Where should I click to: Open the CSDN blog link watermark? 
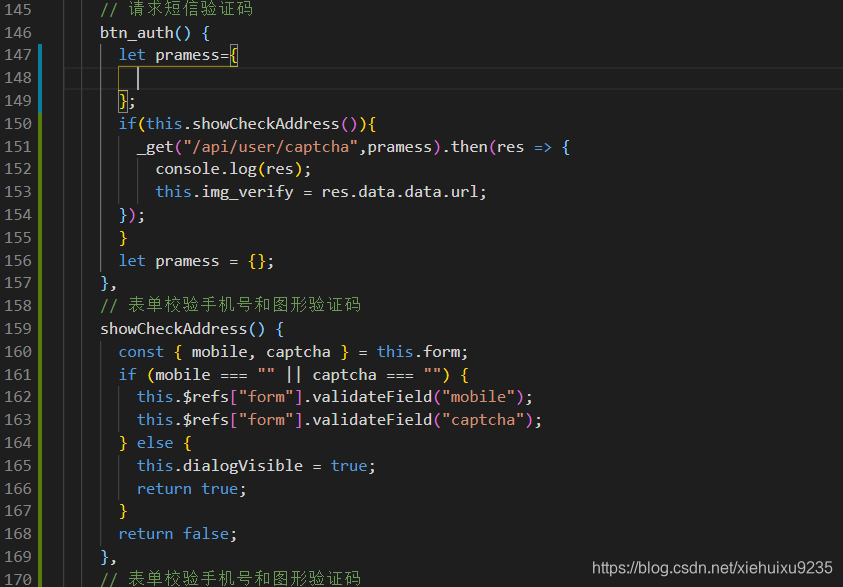tap(712, 567)
